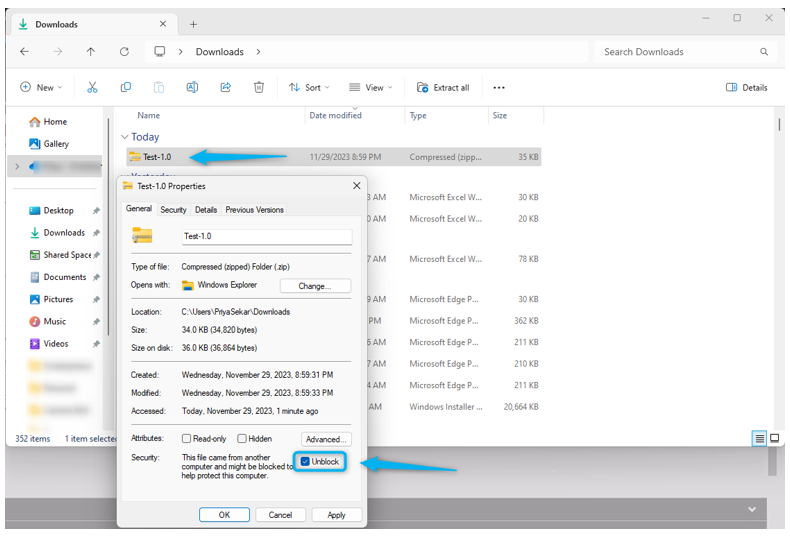Sort by Date modified column header

tap(336, 115)
